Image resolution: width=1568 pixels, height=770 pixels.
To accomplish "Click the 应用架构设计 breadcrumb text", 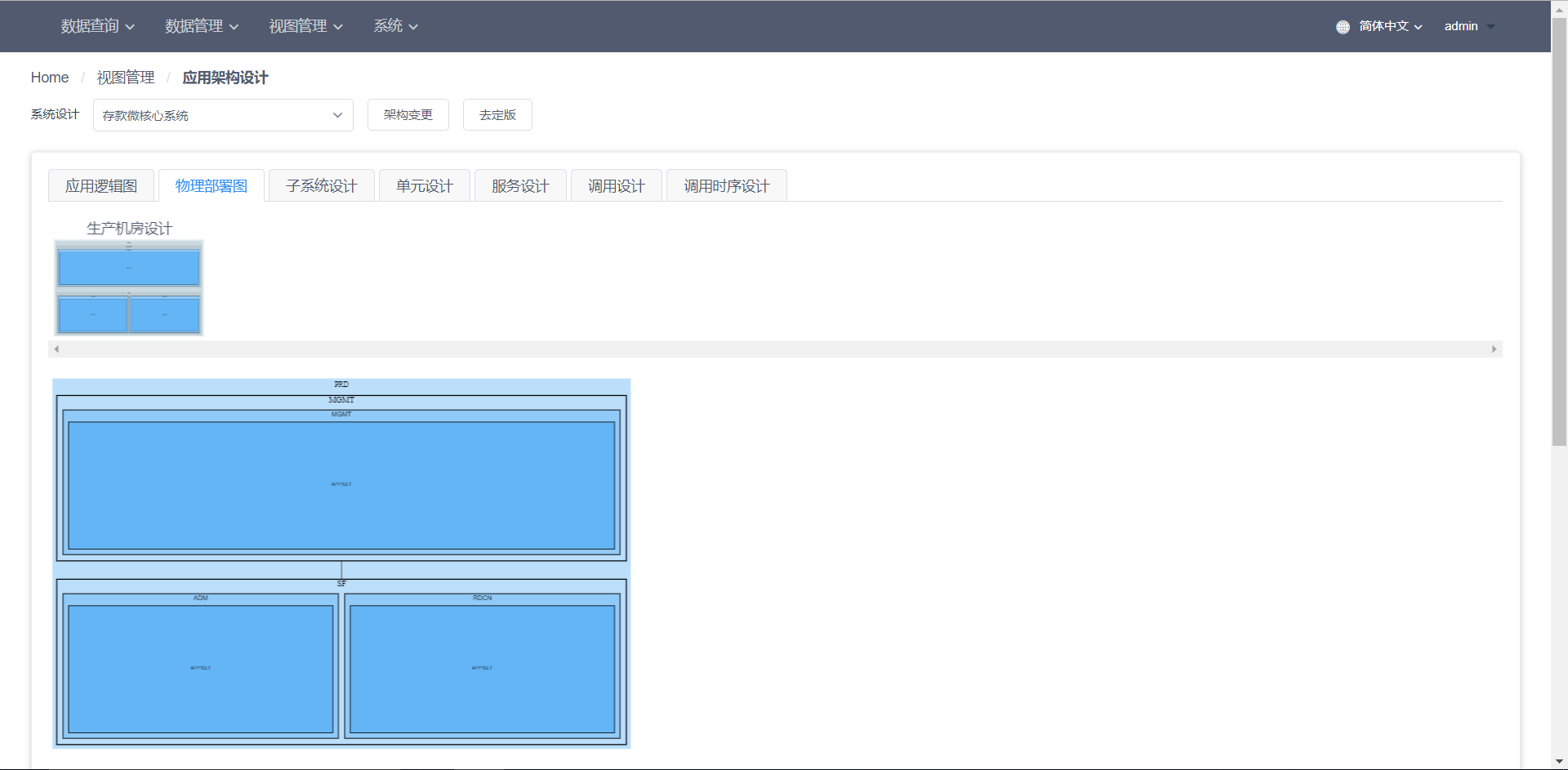I will 225,78.
